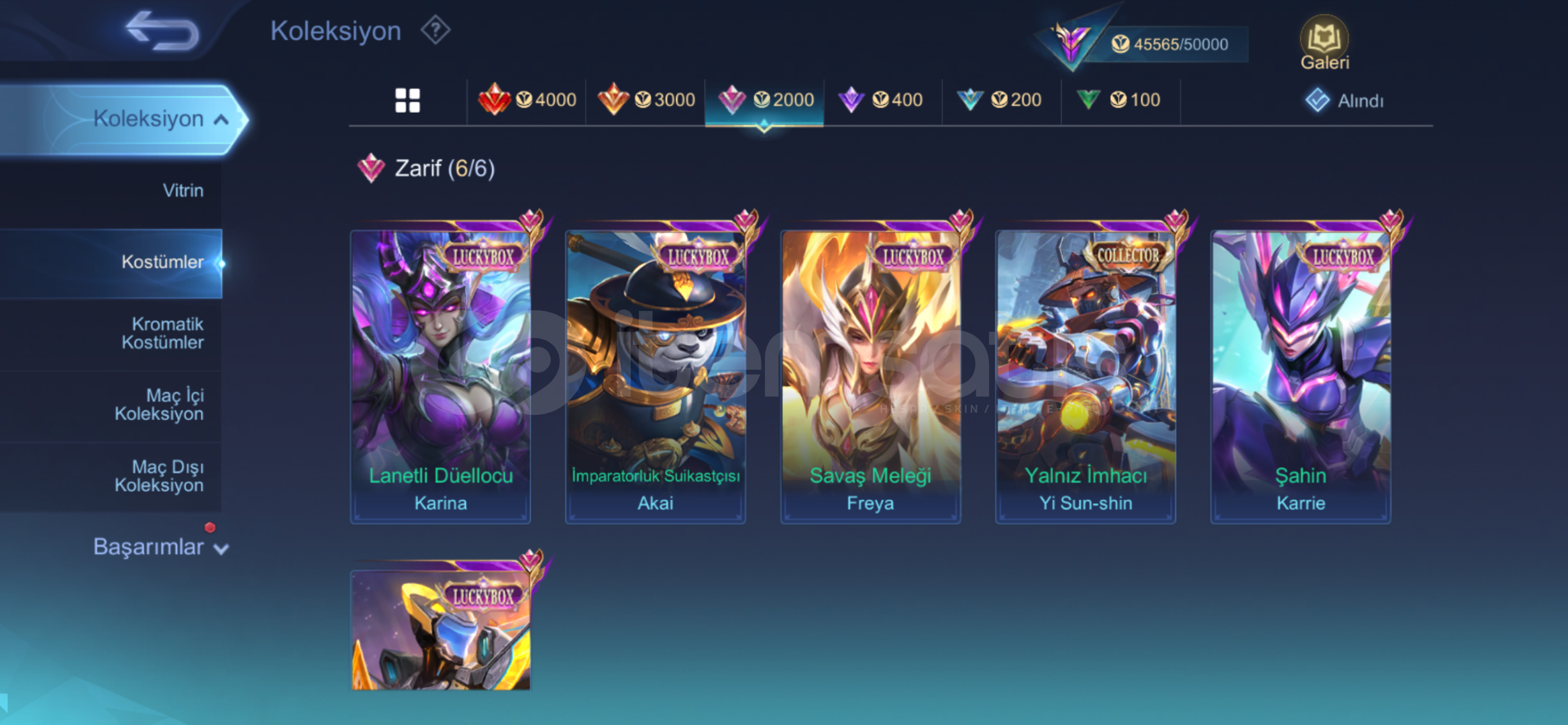Select the green 100 gem tier
The height and width of the screenshot is (725, 1568).
[x=1118, y=100]
